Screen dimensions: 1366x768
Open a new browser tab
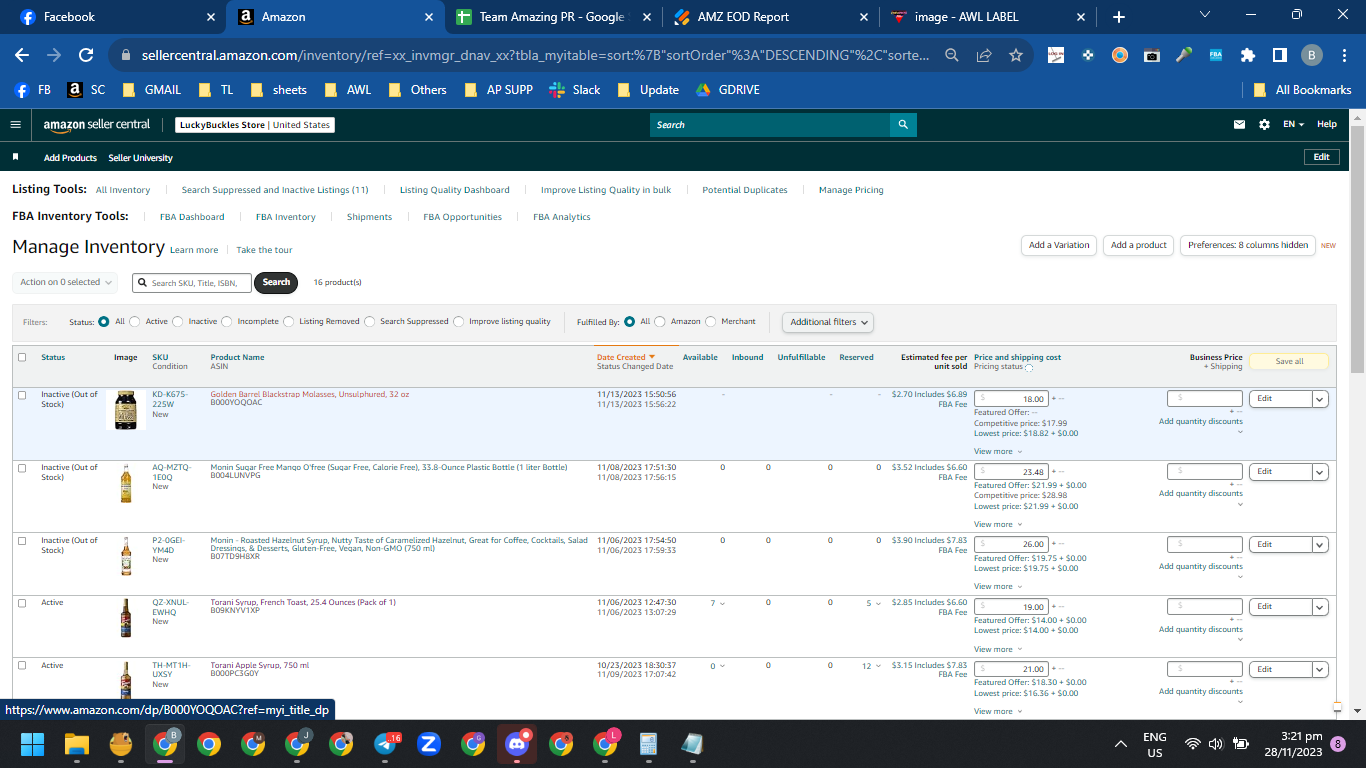click(1118, 17)
